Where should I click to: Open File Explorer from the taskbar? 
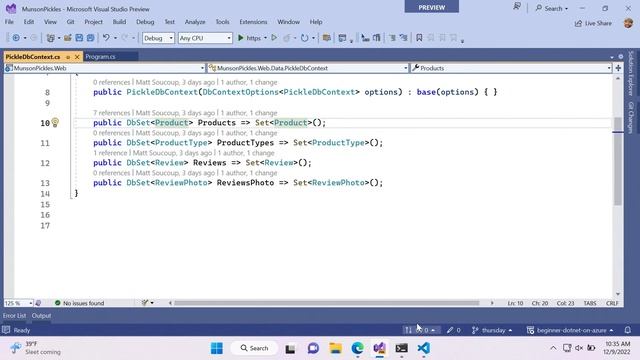click(x=336, y=348)
